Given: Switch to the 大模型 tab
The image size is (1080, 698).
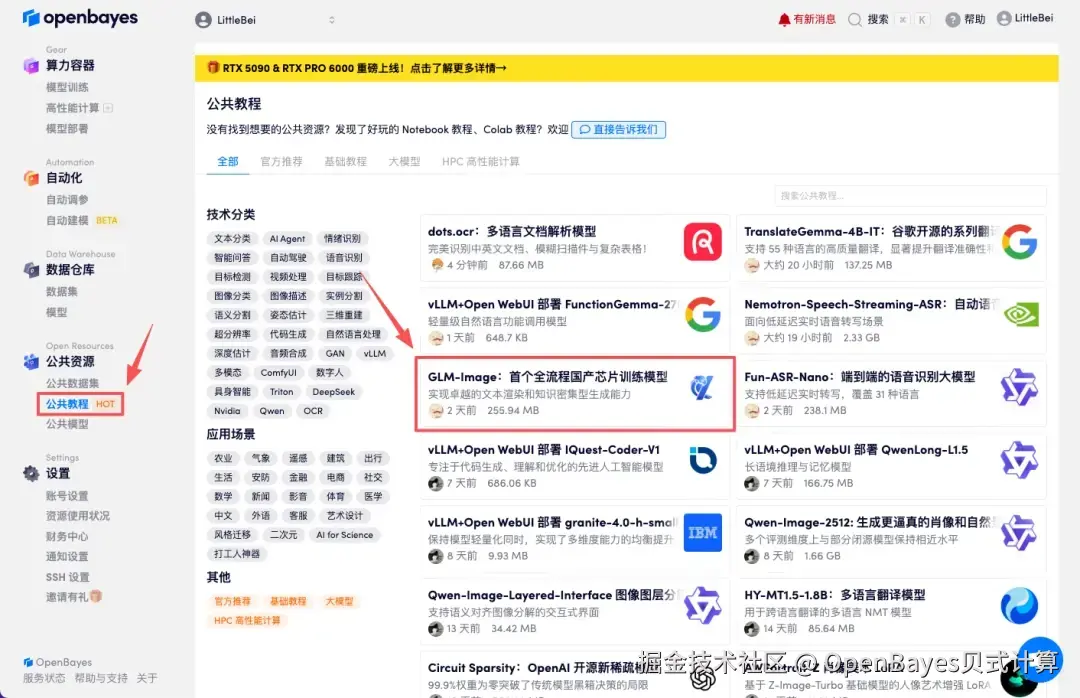Looking at the screenshot, I should pos(404,161).
